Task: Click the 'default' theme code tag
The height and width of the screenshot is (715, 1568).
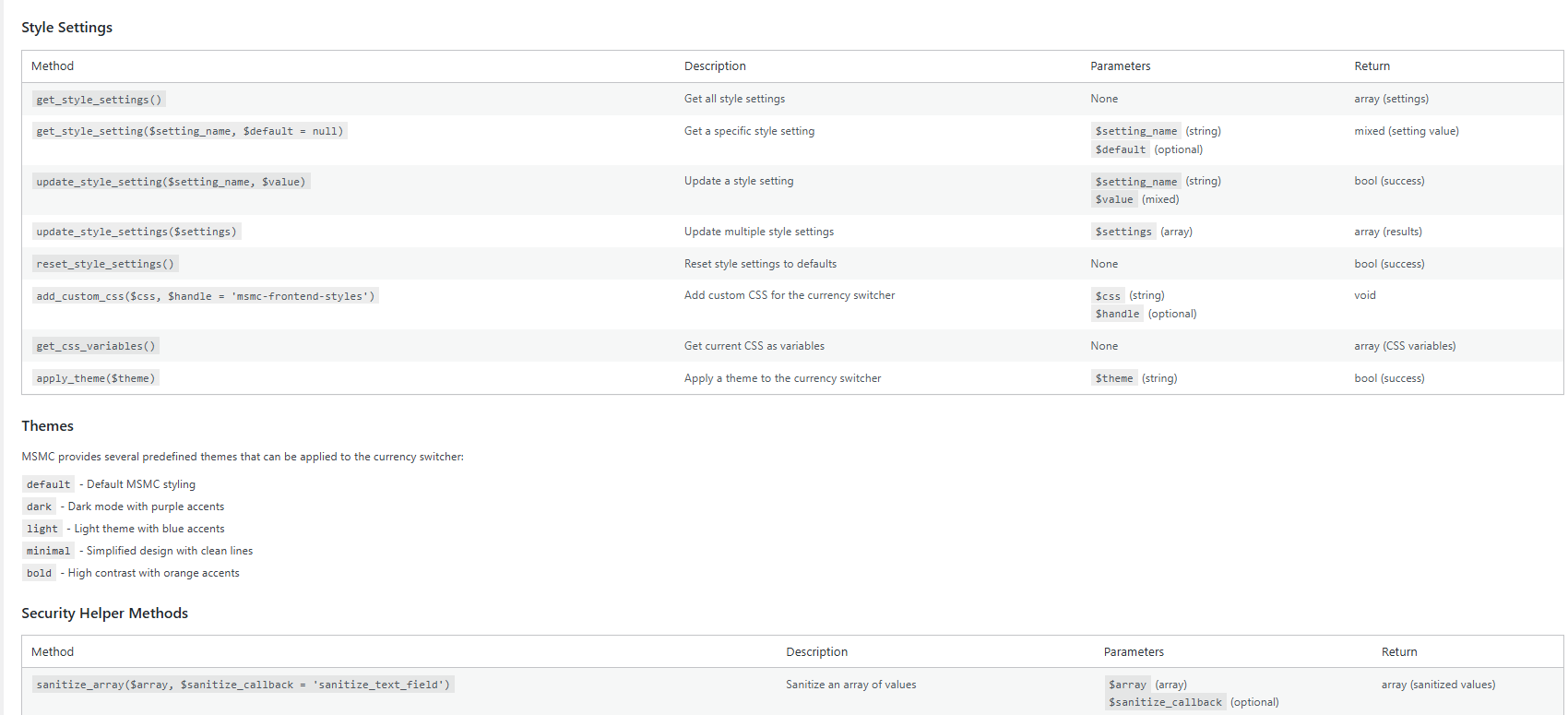Action: [x=48, y=484]
